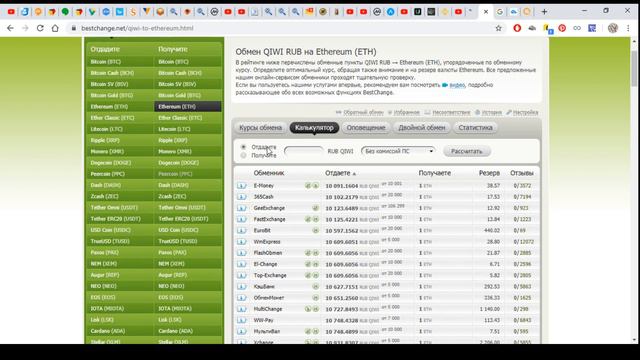
Task: Click the video camera icon near видео
Action: point(445,85)
